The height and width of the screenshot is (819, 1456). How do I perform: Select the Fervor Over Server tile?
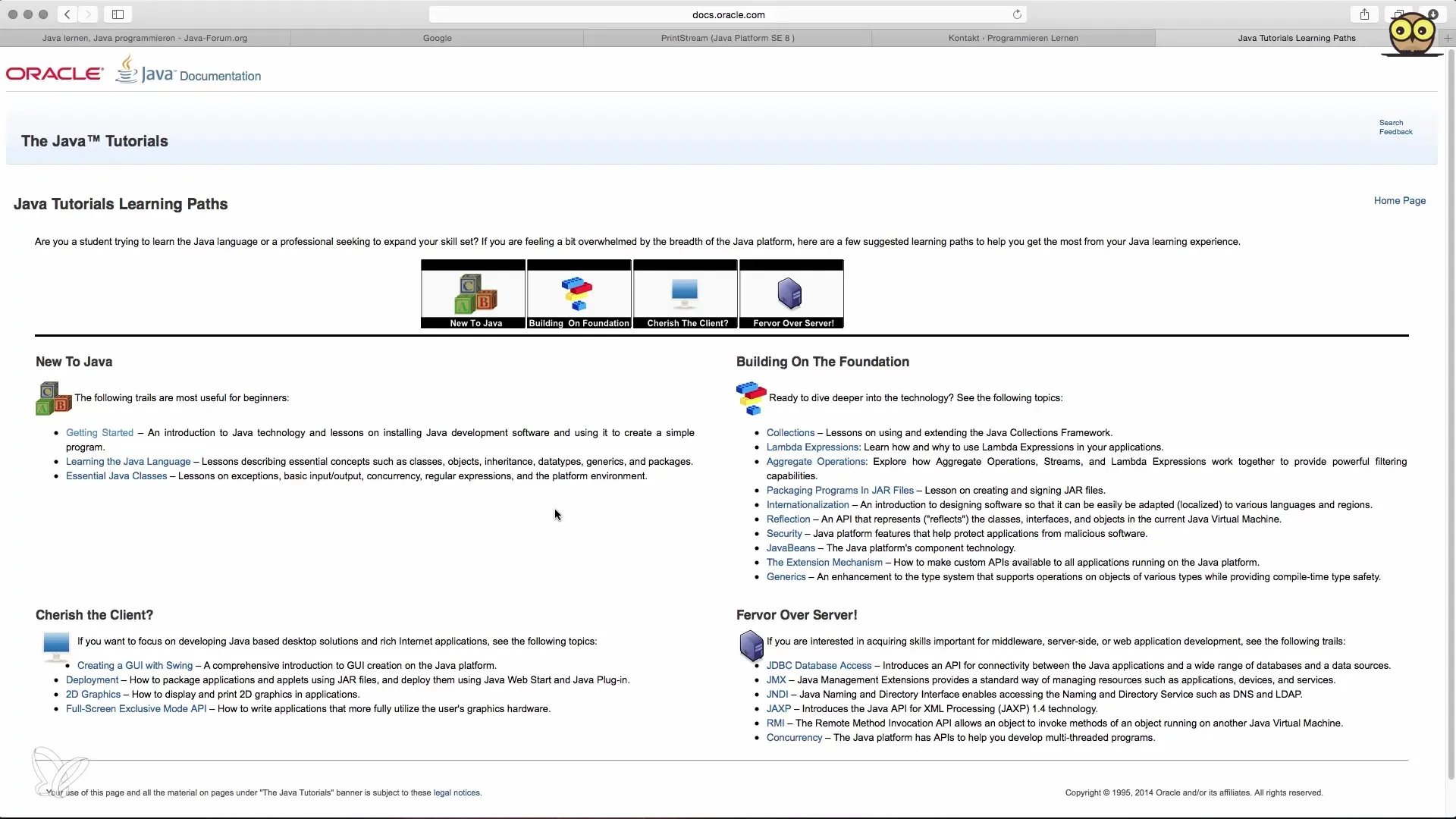[x=792, y=294]
